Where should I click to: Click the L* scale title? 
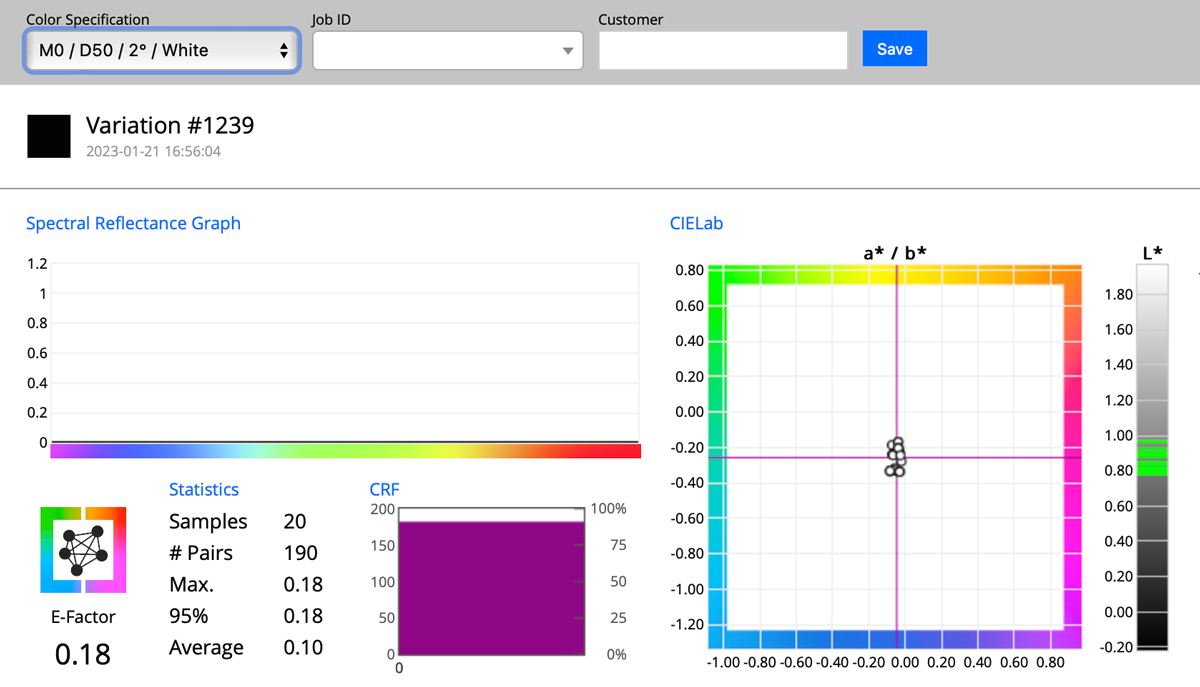coord(1152,253)
